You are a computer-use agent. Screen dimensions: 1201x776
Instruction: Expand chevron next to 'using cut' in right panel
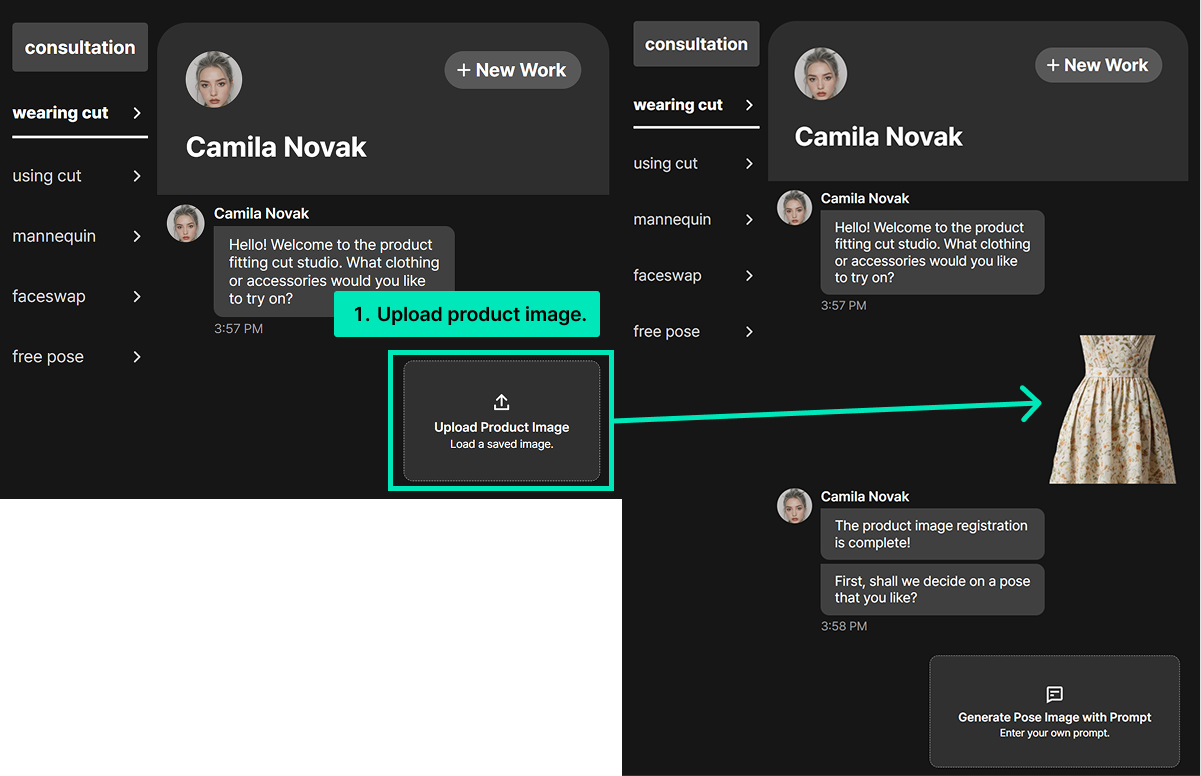coord(749,163)
